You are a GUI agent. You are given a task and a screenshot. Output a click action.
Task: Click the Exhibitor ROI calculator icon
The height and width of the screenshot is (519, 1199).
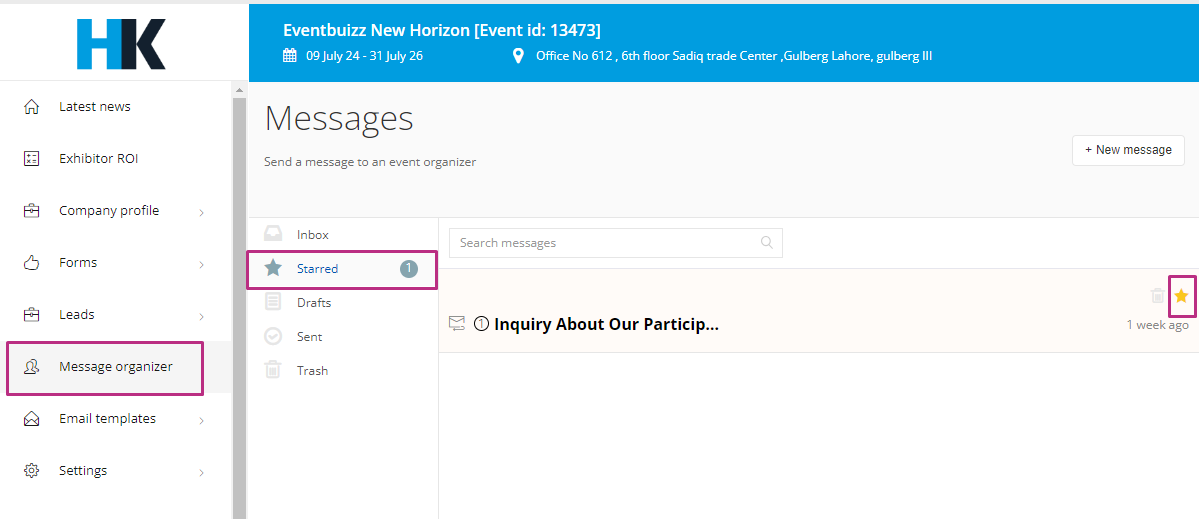[x=31, y=159]
